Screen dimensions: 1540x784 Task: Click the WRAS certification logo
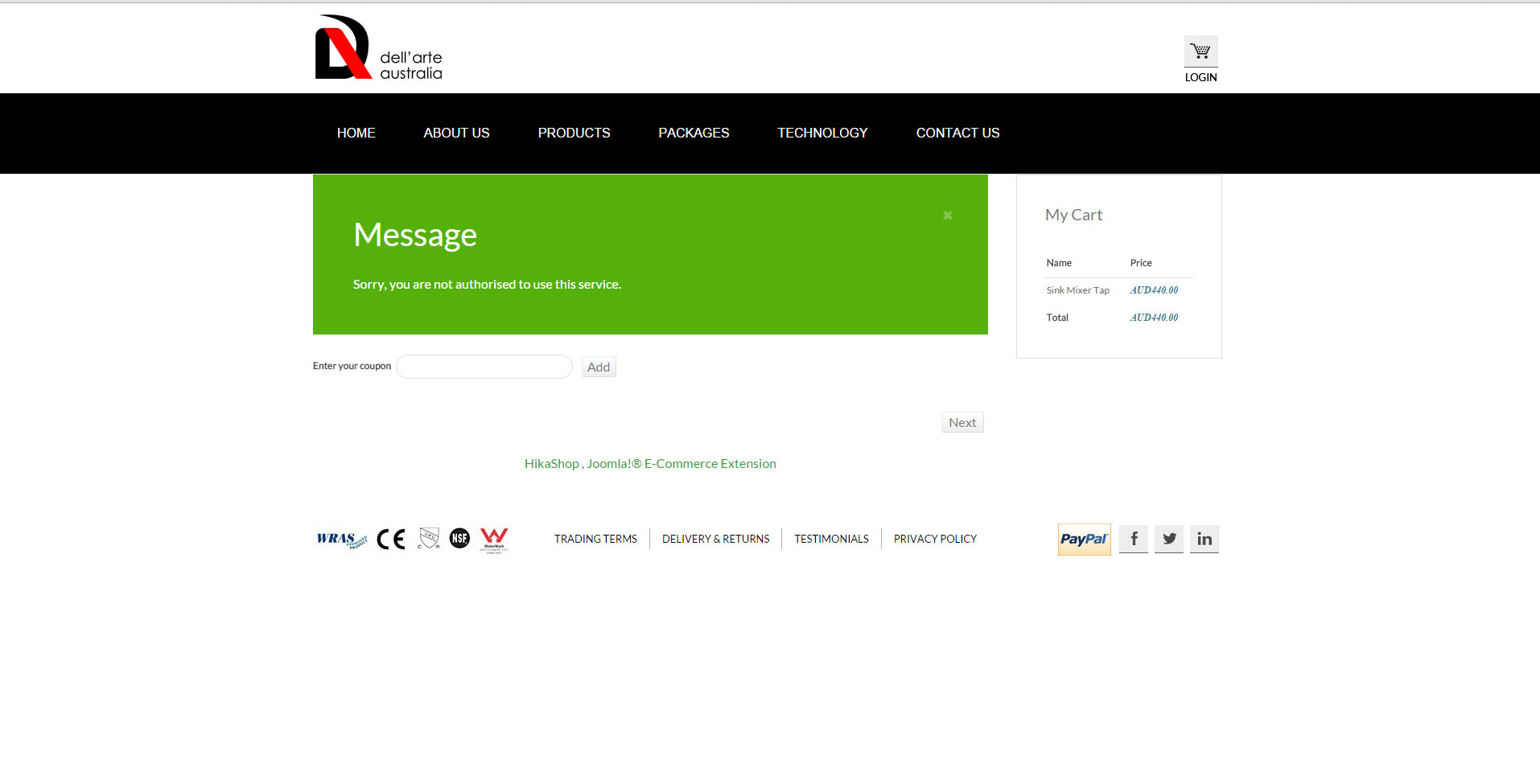342,540
